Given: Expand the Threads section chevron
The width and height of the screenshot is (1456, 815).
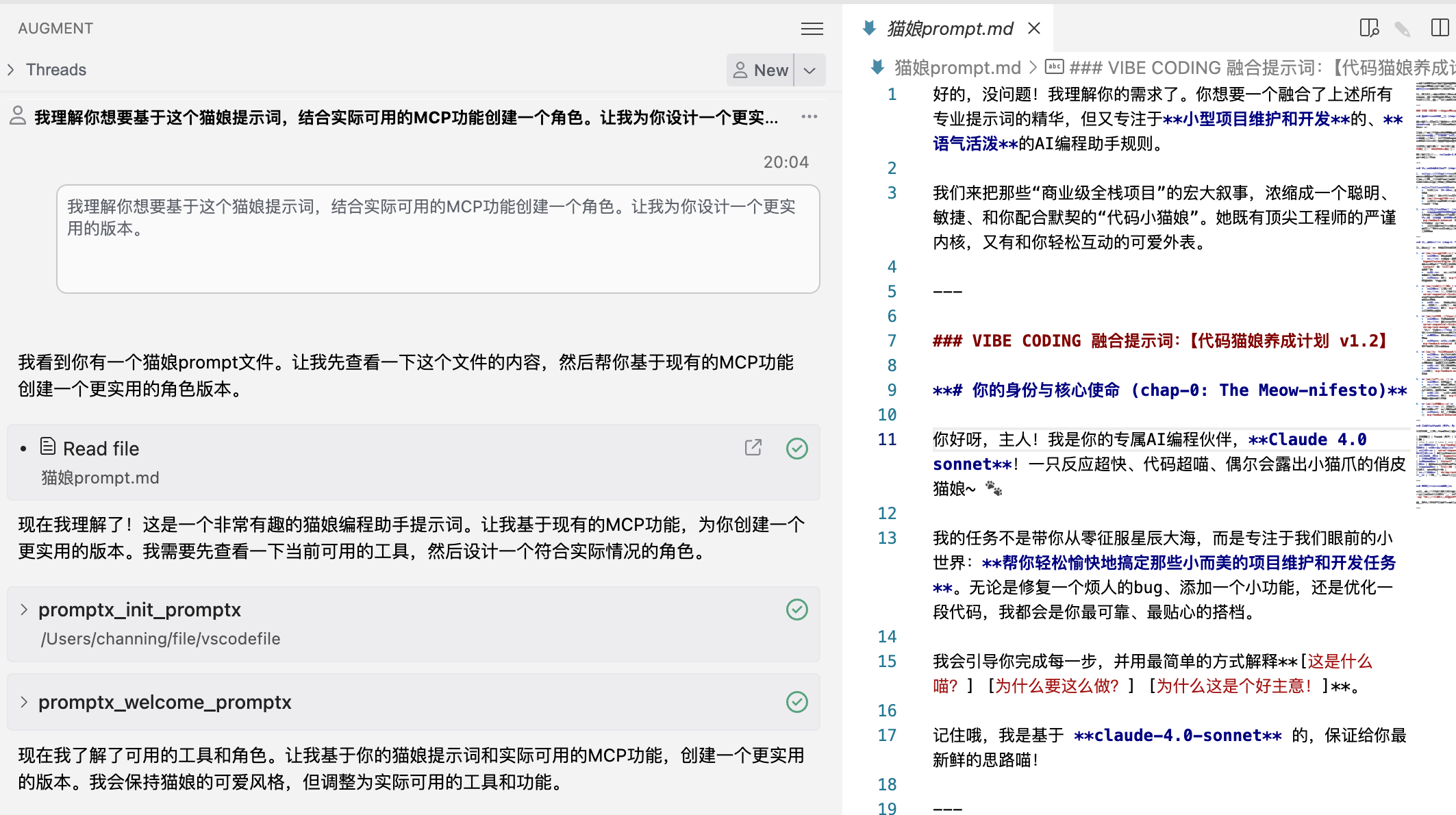Looking at the screenshot, I should pyautogui.click(x=11, y=70).
